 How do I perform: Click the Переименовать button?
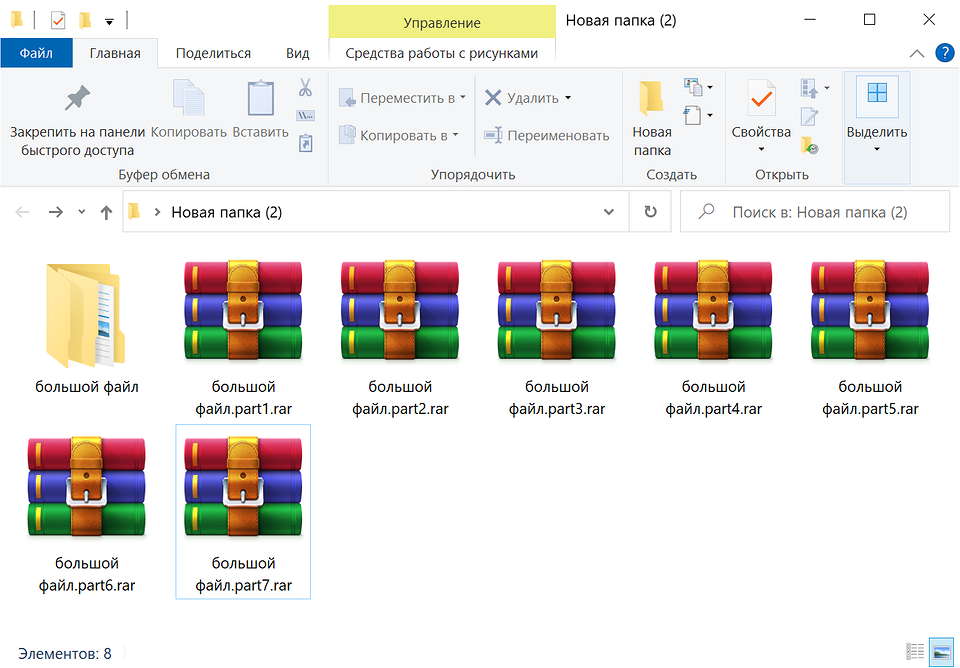[x=546, y=135]
